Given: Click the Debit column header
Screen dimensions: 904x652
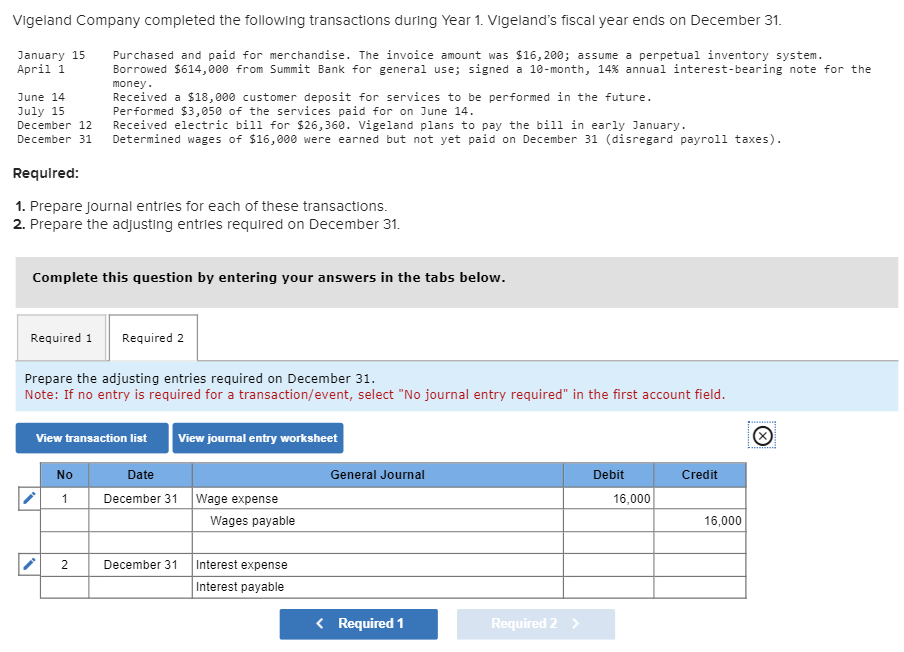Looking at the screenshot, I should [x=608, y=474].
